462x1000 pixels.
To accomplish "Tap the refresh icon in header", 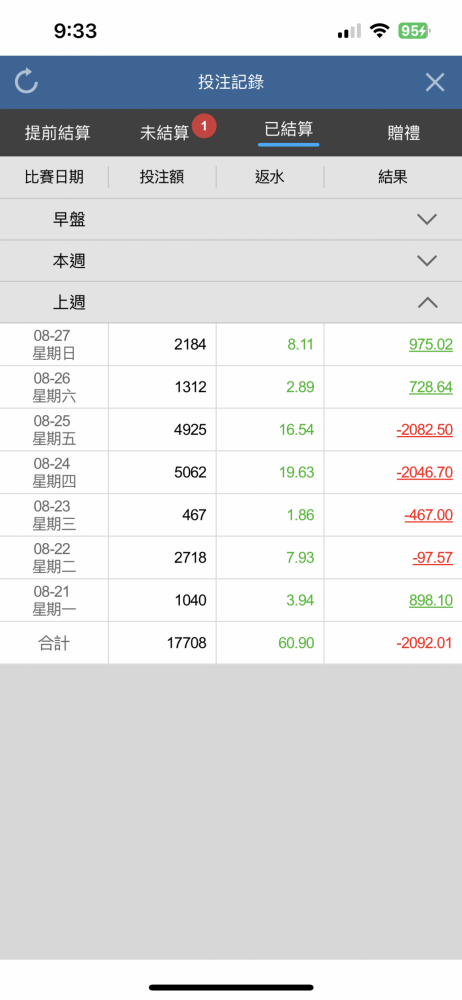I will click(26, 82).
